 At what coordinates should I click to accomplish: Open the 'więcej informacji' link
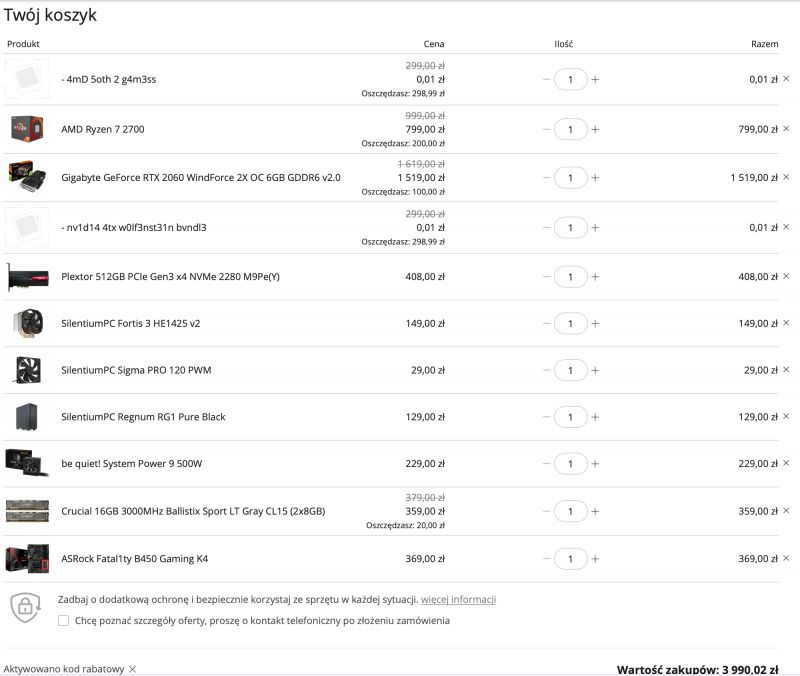click(458, 599)
